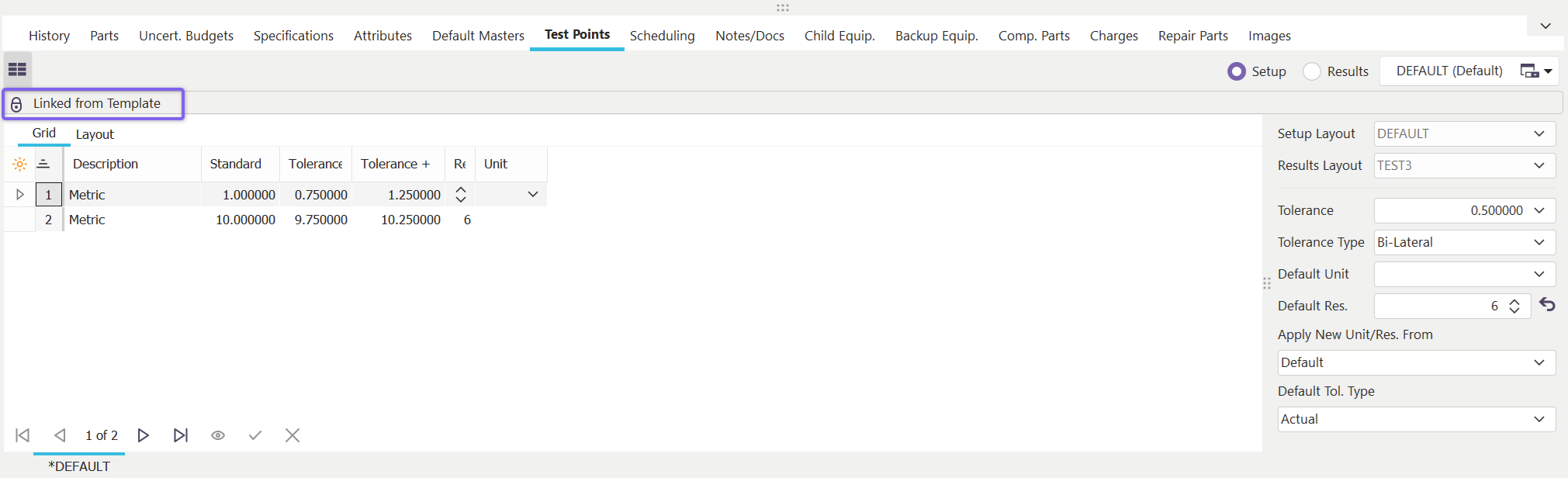Jump to the last record

pyautogui.click(x=180, y=435)
